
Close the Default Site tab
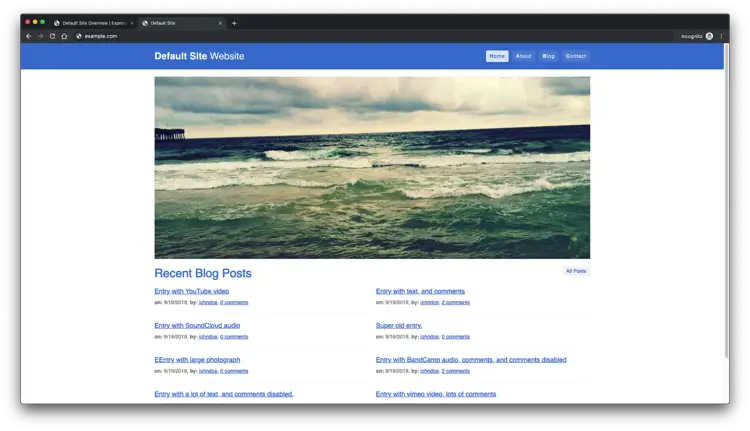tap(221, 23)
